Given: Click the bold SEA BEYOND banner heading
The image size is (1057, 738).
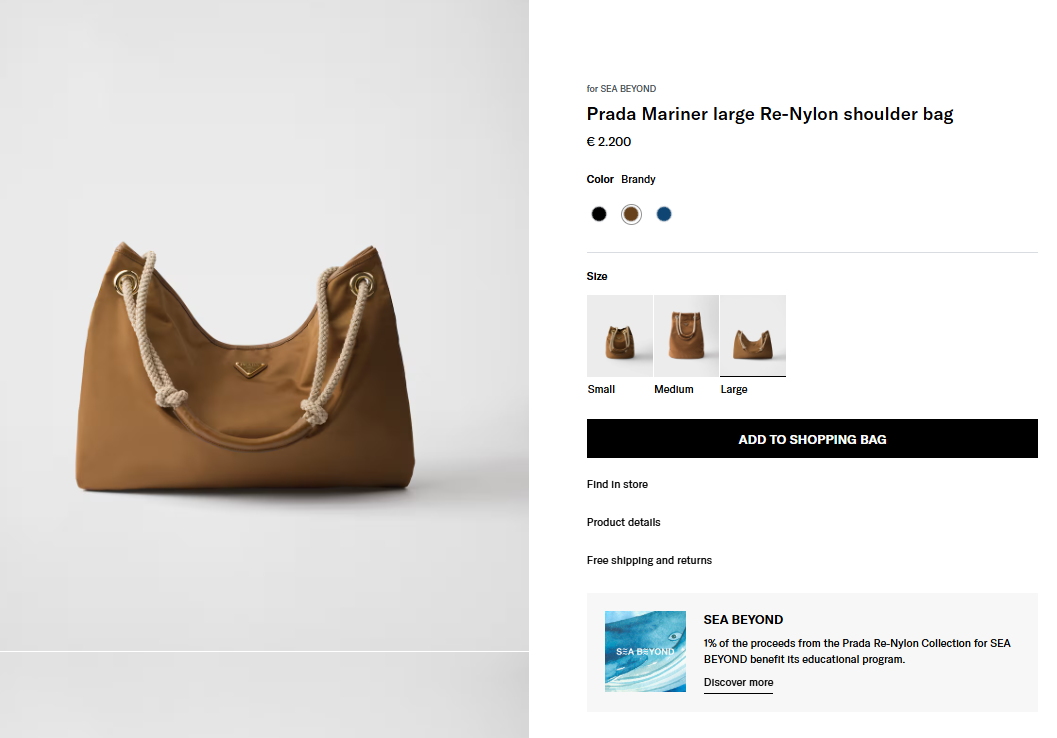Looking at the screenshot, I should [x=743, y=620].
